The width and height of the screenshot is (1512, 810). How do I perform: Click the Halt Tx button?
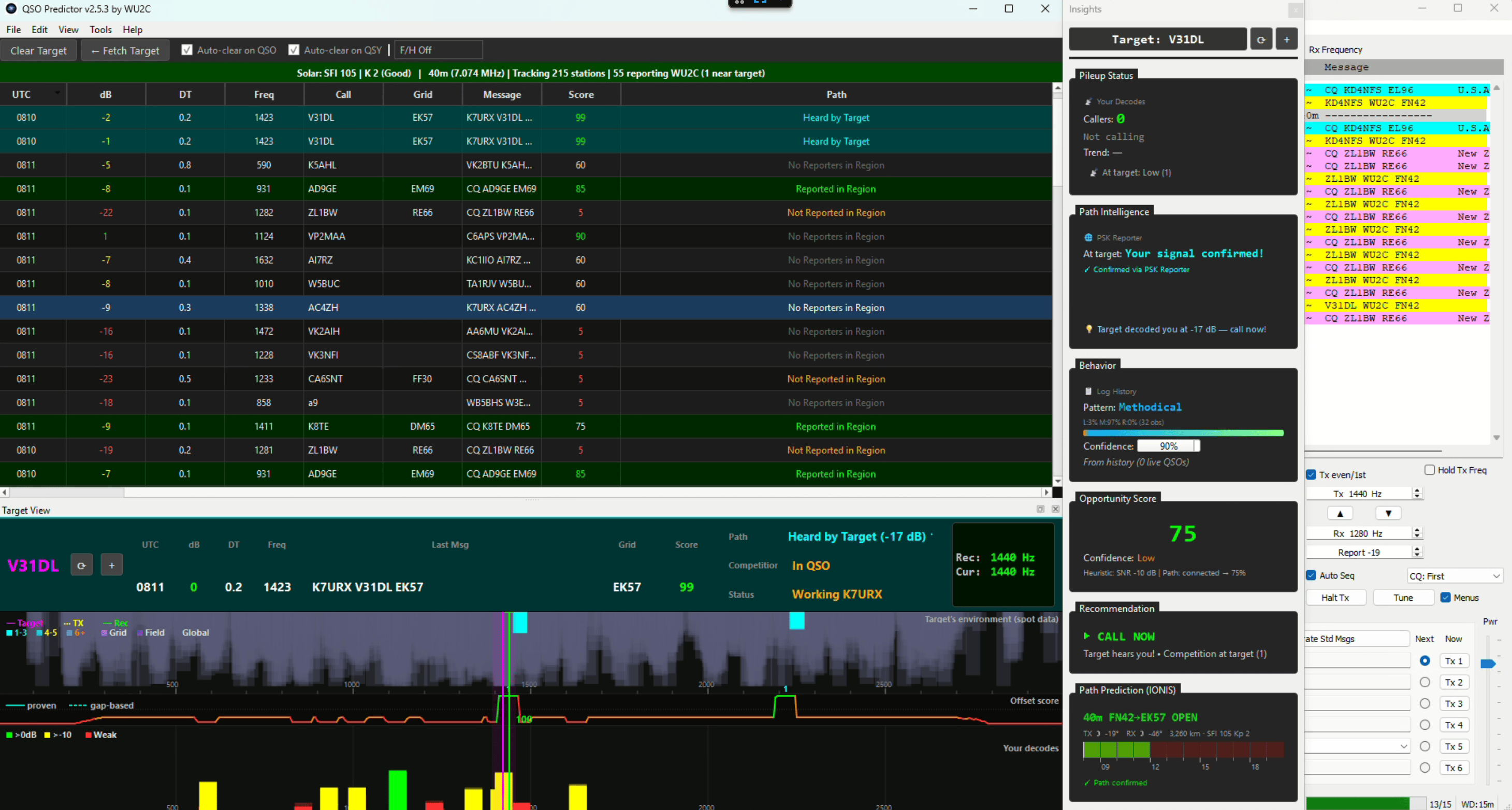[1335, 598]
